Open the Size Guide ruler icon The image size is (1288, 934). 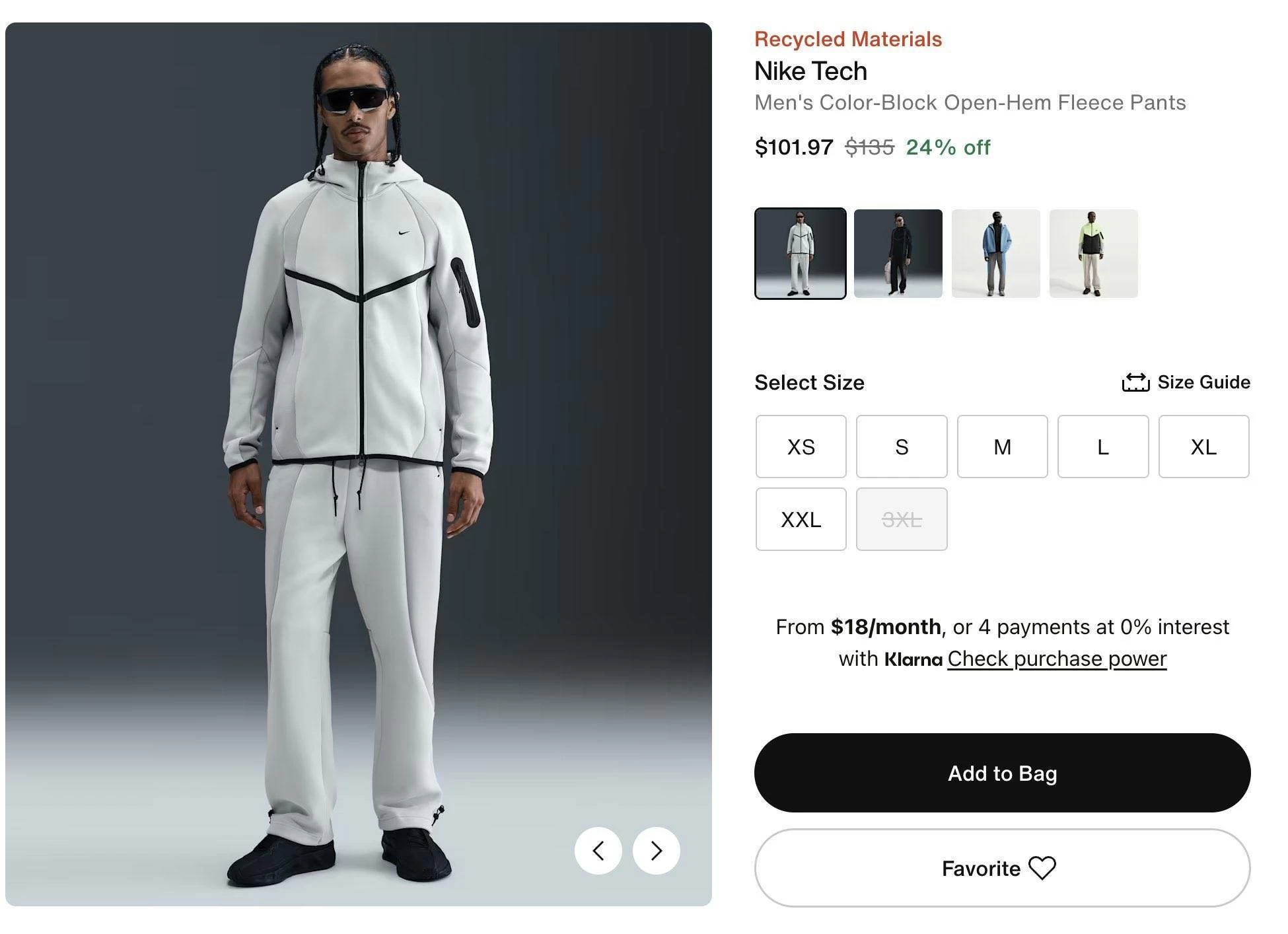click(x=1135, y=382)
